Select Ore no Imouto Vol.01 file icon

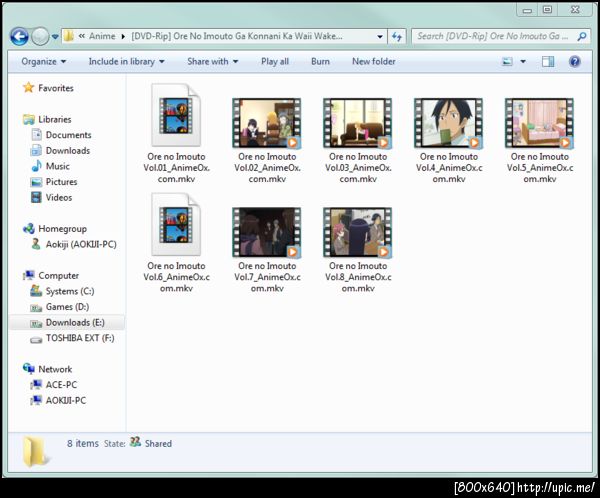(176, 115)
